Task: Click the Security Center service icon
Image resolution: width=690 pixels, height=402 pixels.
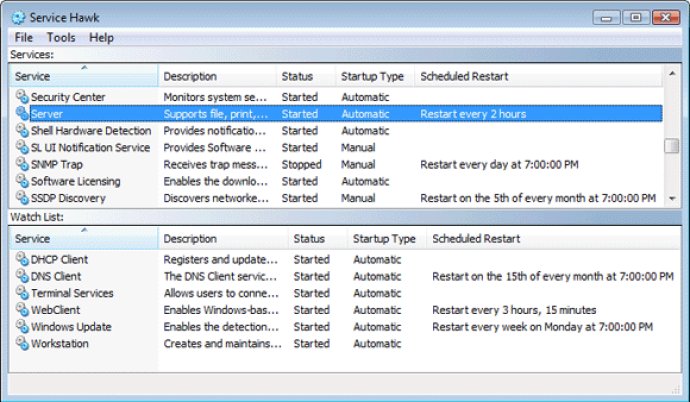Action: pos(22,96)
